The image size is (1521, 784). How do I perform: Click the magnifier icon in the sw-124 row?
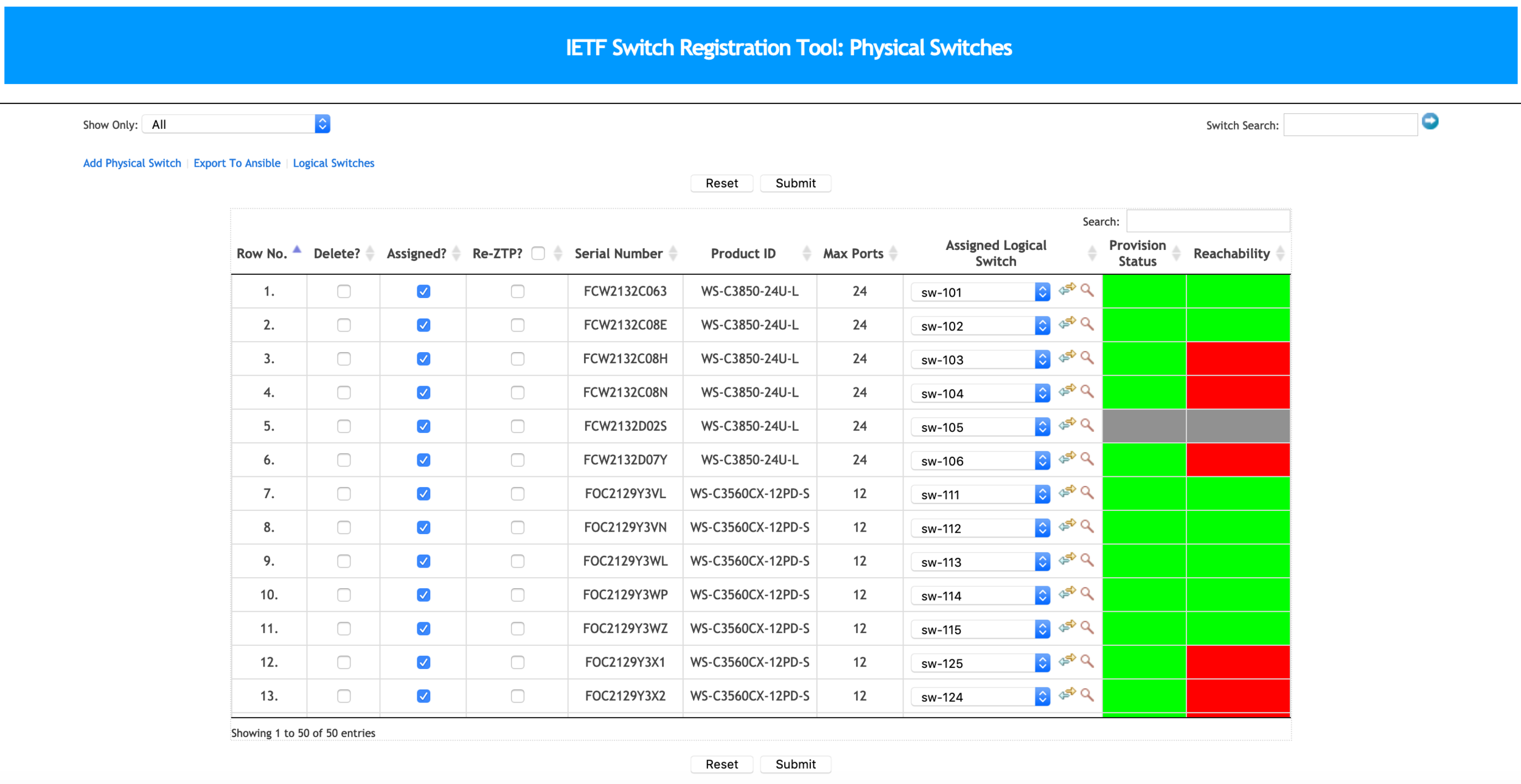[x=1087, y=695]
